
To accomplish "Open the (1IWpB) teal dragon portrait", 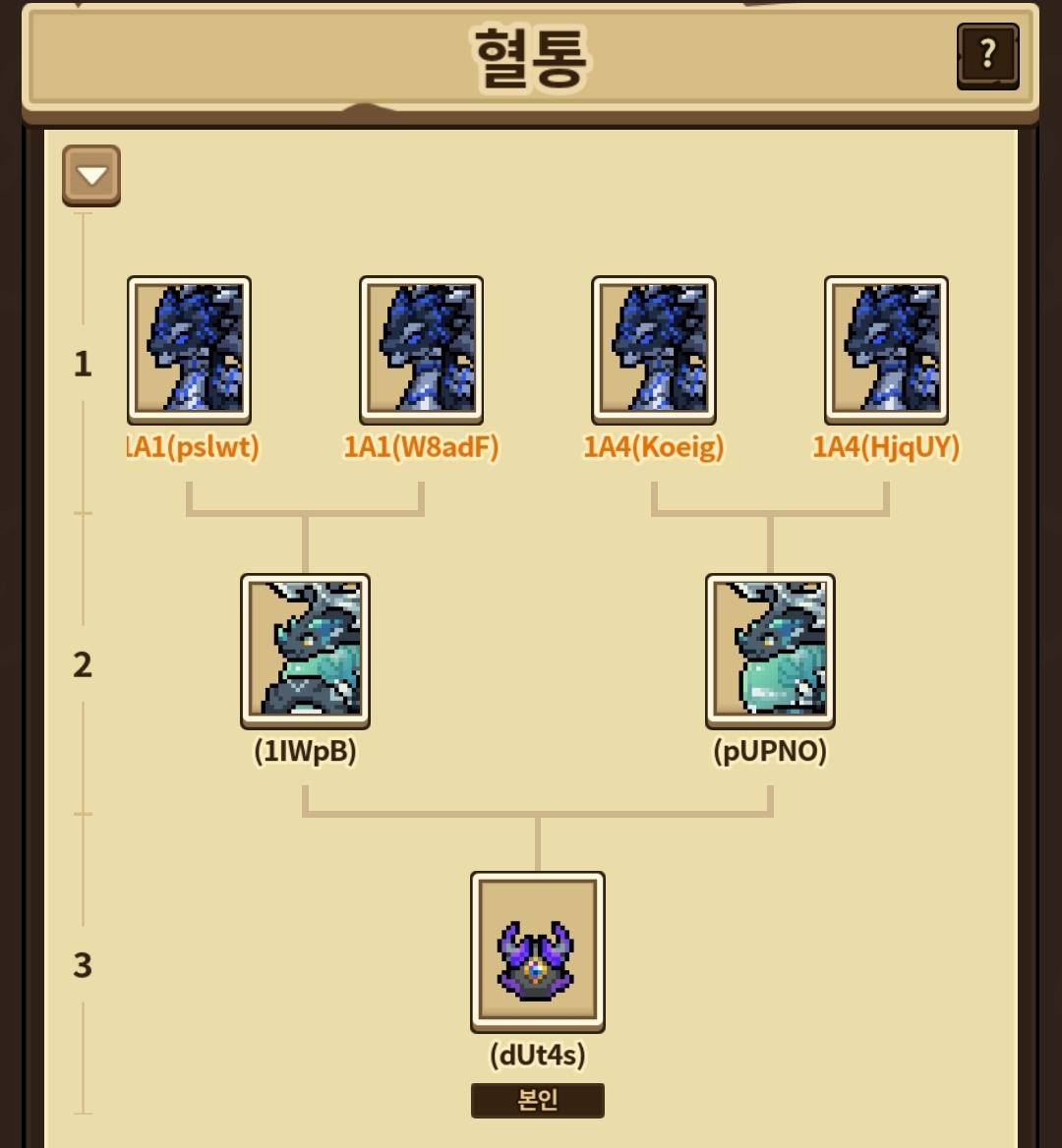I will tap(306, 651).
